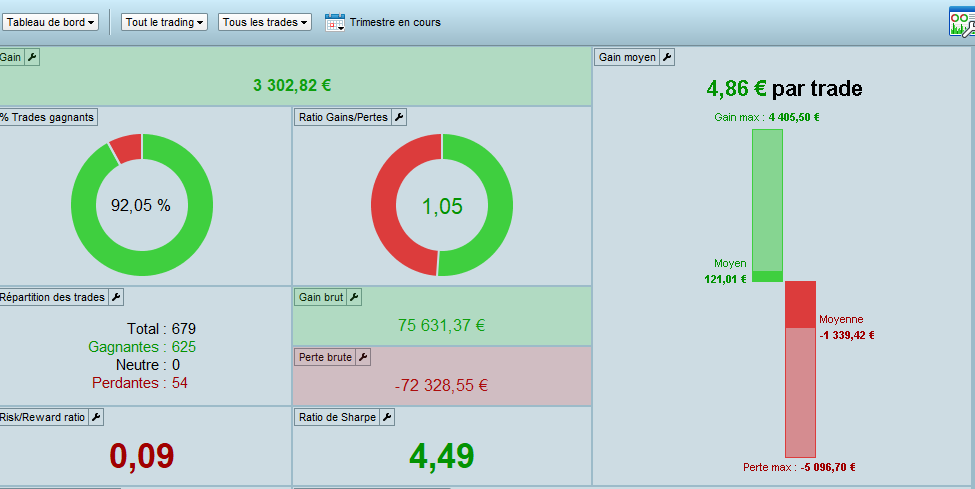The height and width of the screenshot is (489, 975).
Task: Click the Gagnantes : 625 line
Action: click(x=142, y=347)
